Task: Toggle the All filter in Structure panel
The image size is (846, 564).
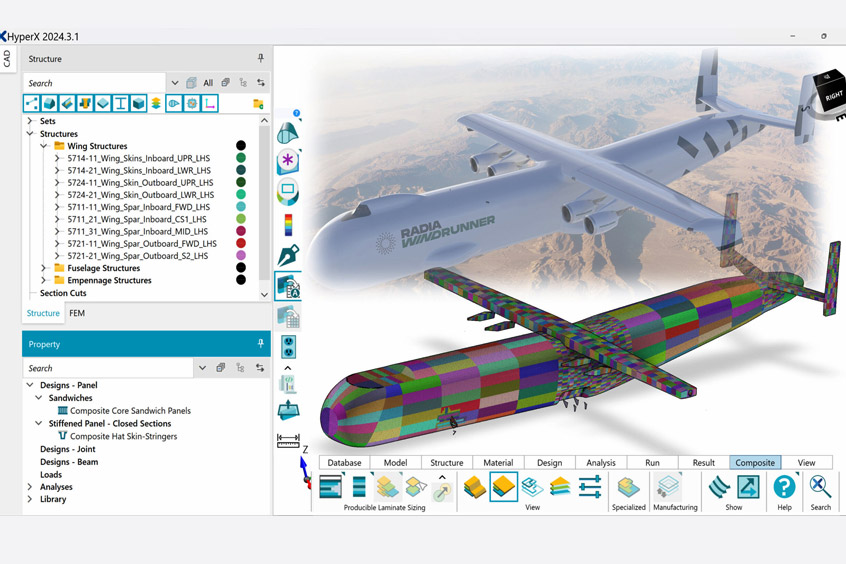Action: pyautogui.click(x=208, y=83)
